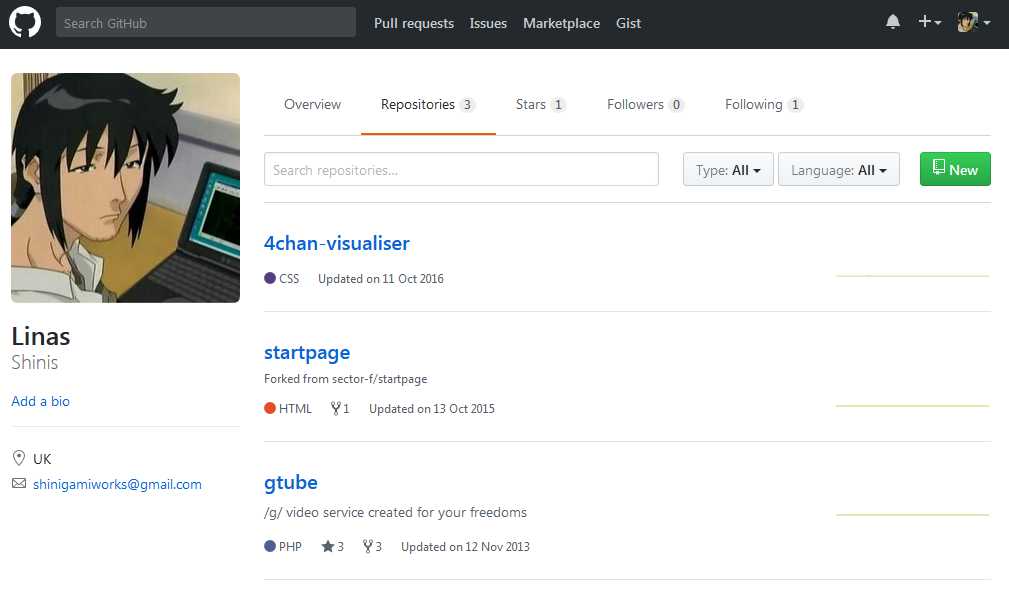Open Marketplace in the top bar

coord(561,23)
